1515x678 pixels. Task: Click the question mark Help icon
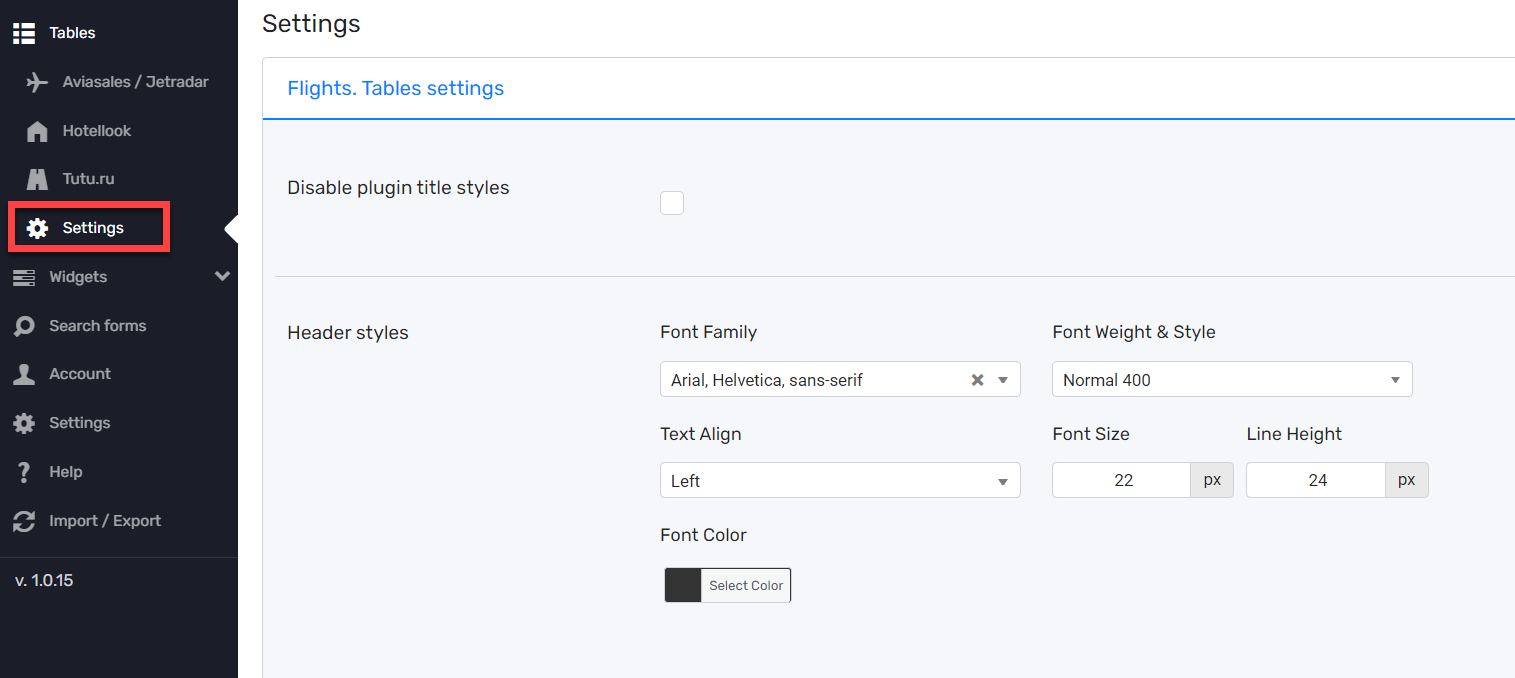(x=24, y=472)
